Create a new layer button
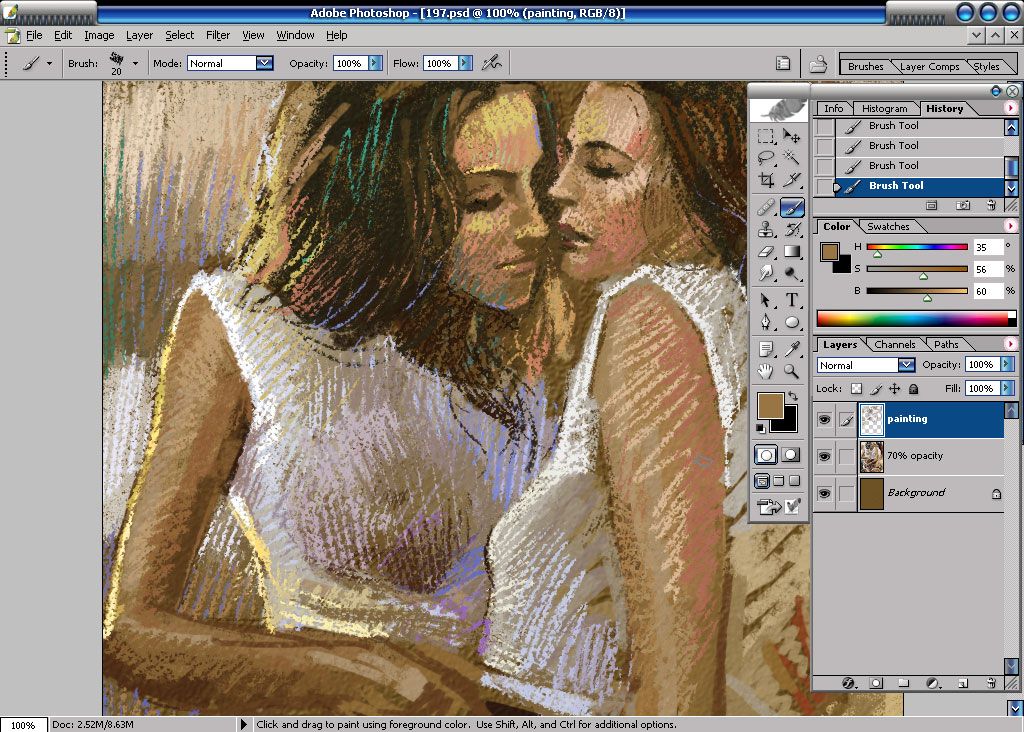The image size is (1024, 732). (x=963, y=683)
